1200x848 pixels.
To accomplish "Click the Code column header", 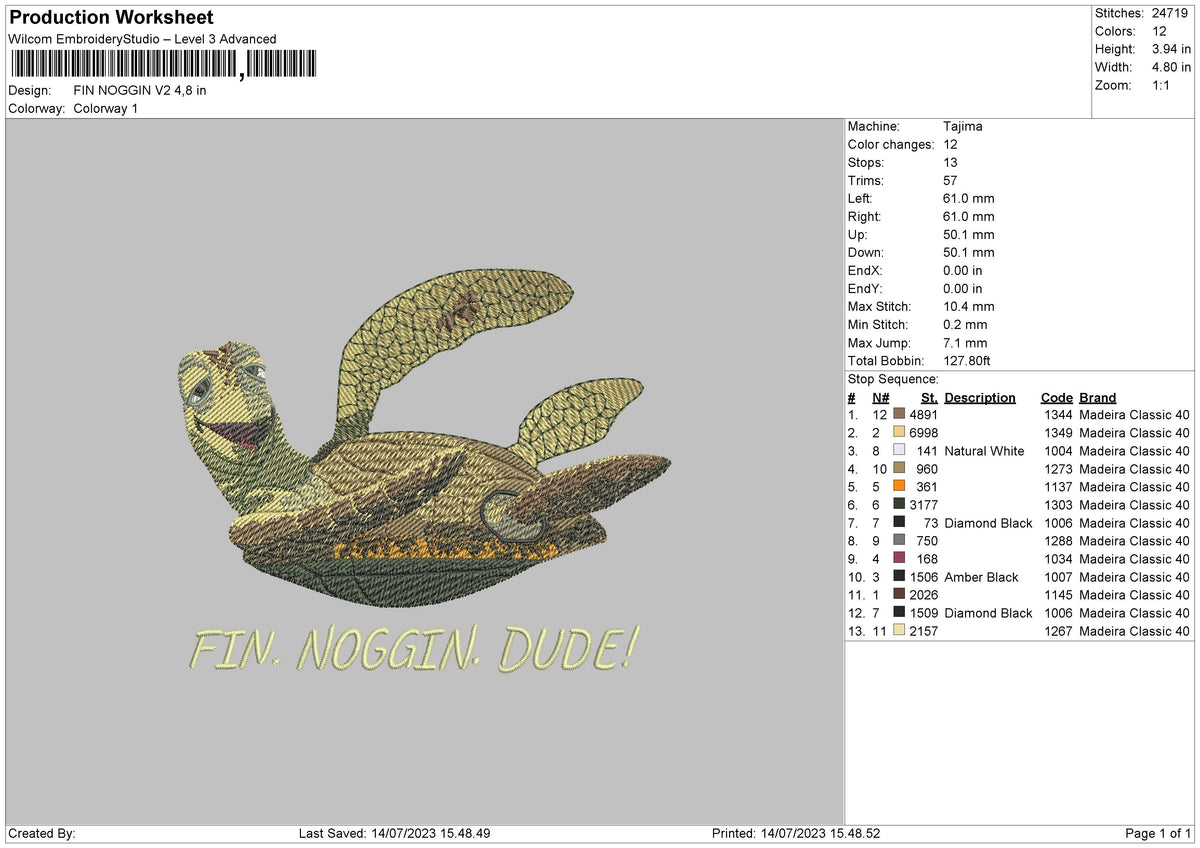I will (1057, 397).
